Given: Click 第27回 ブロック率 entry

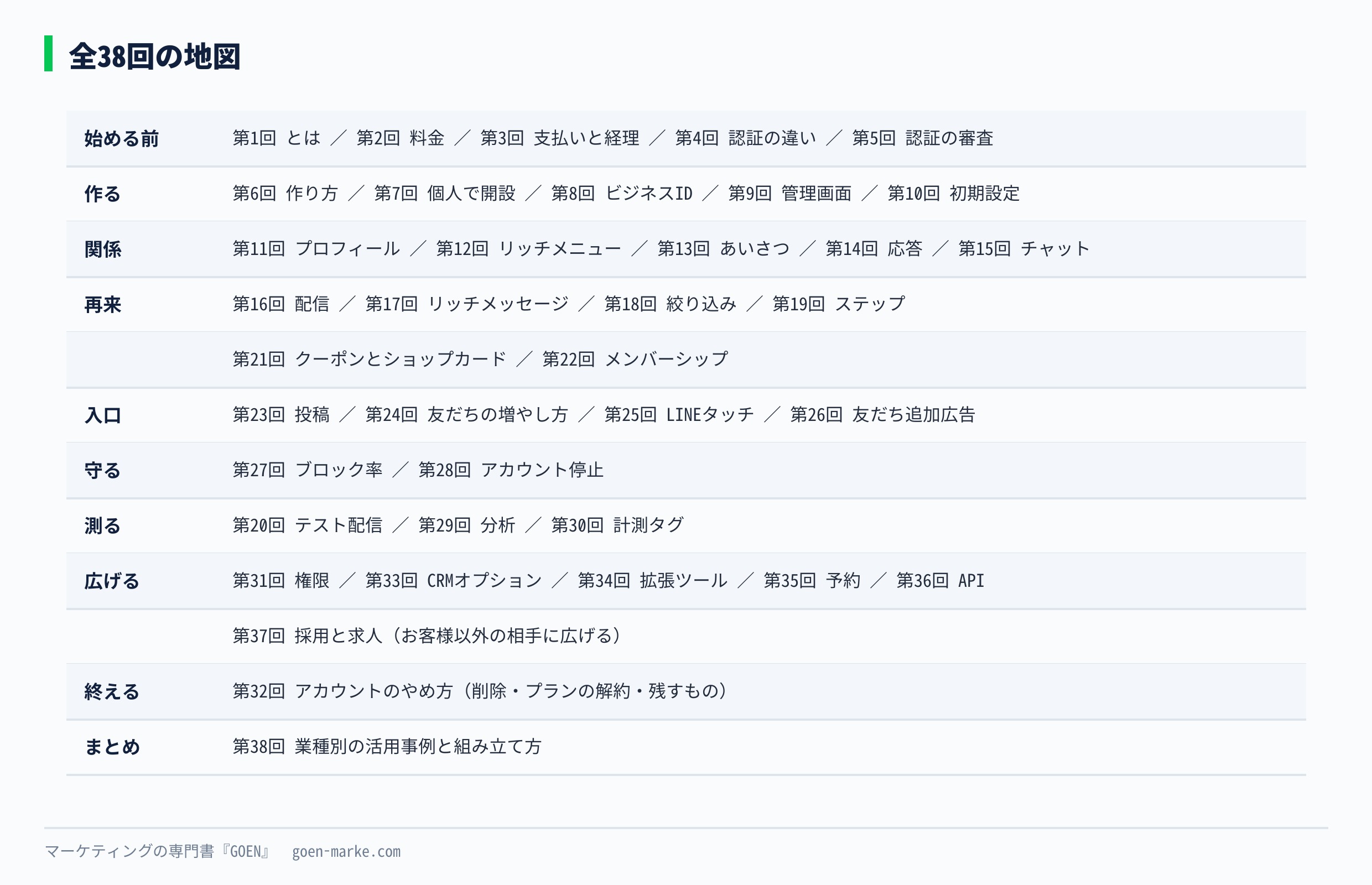Looking at the screenshot, I should (x=308, y=470).
